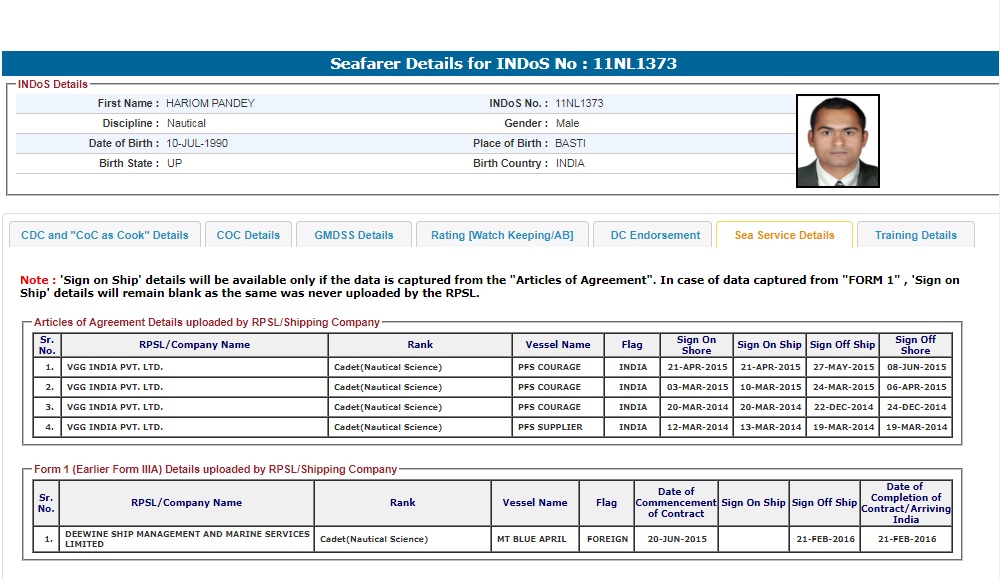Open the Training Details tab
The image size is (1000, 579).
click(x=915, y=235)
